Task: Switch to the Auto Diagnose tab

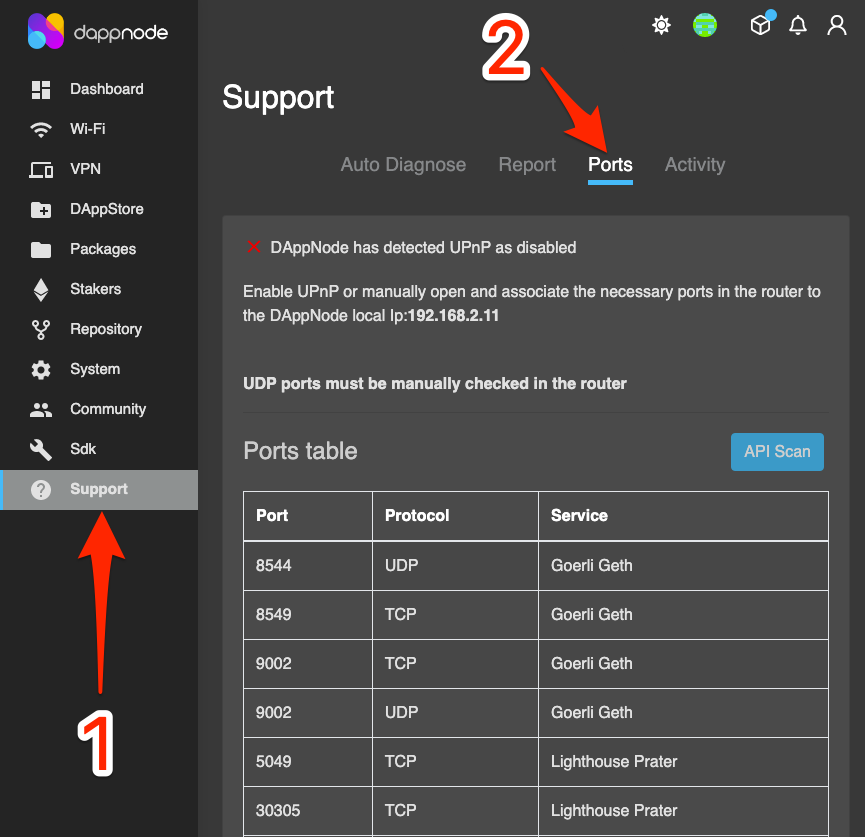Action: 403,165
